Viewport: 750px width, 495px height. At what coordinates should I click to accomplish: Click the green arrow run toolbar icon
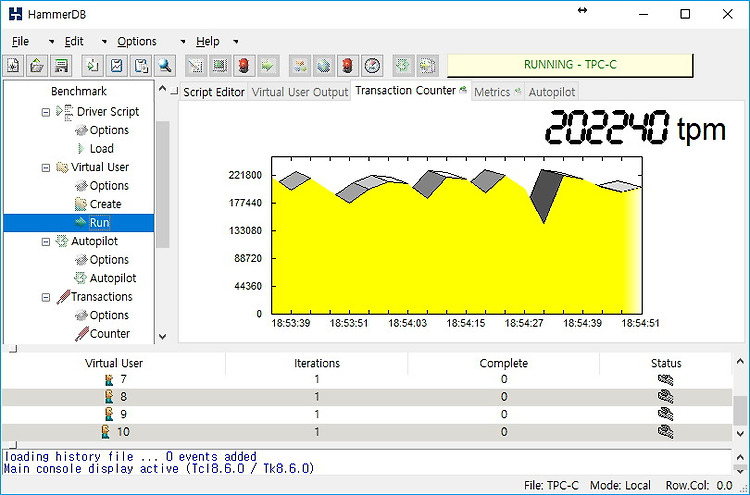point(268,65)
